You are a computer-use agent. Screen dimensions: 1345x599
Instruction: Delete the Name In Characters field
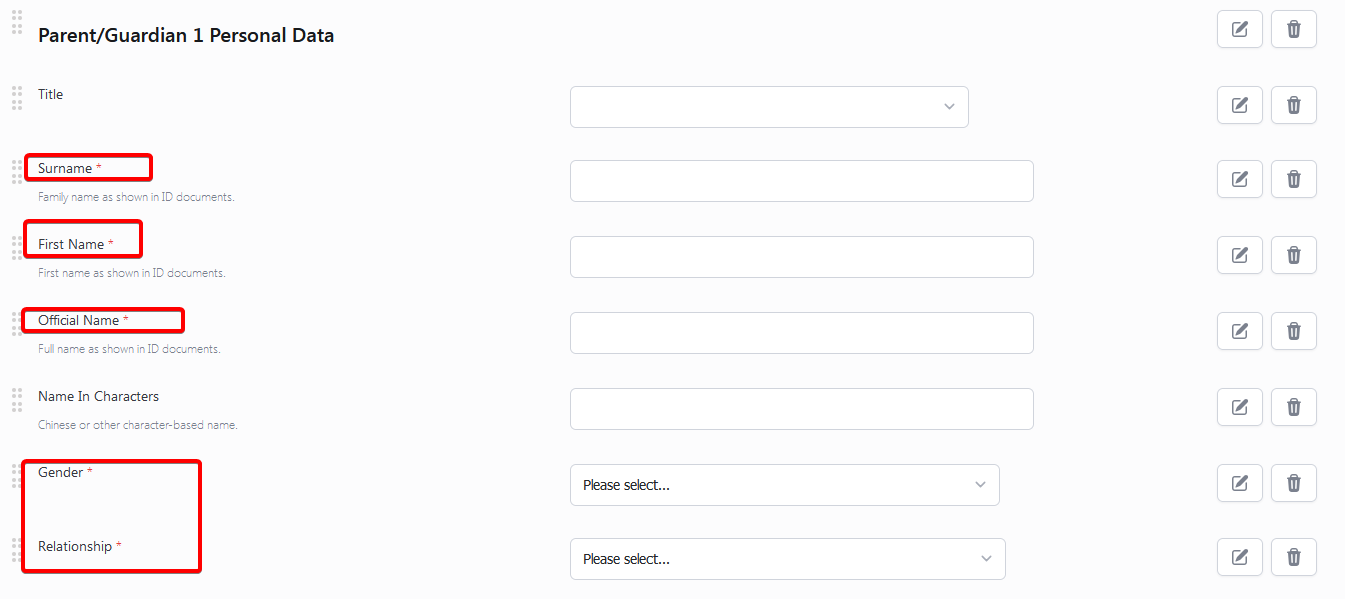pos(1294,407)
